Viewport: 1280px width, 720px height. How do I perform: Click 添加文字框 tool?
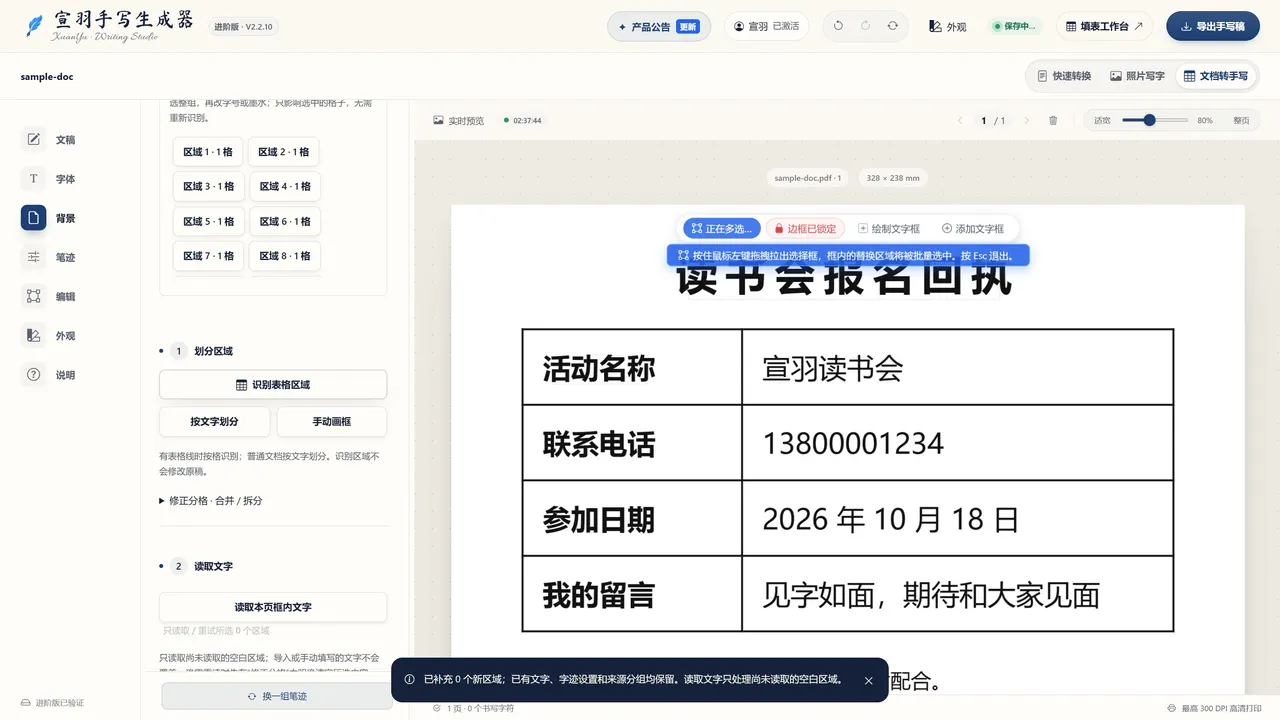[973, 229]
